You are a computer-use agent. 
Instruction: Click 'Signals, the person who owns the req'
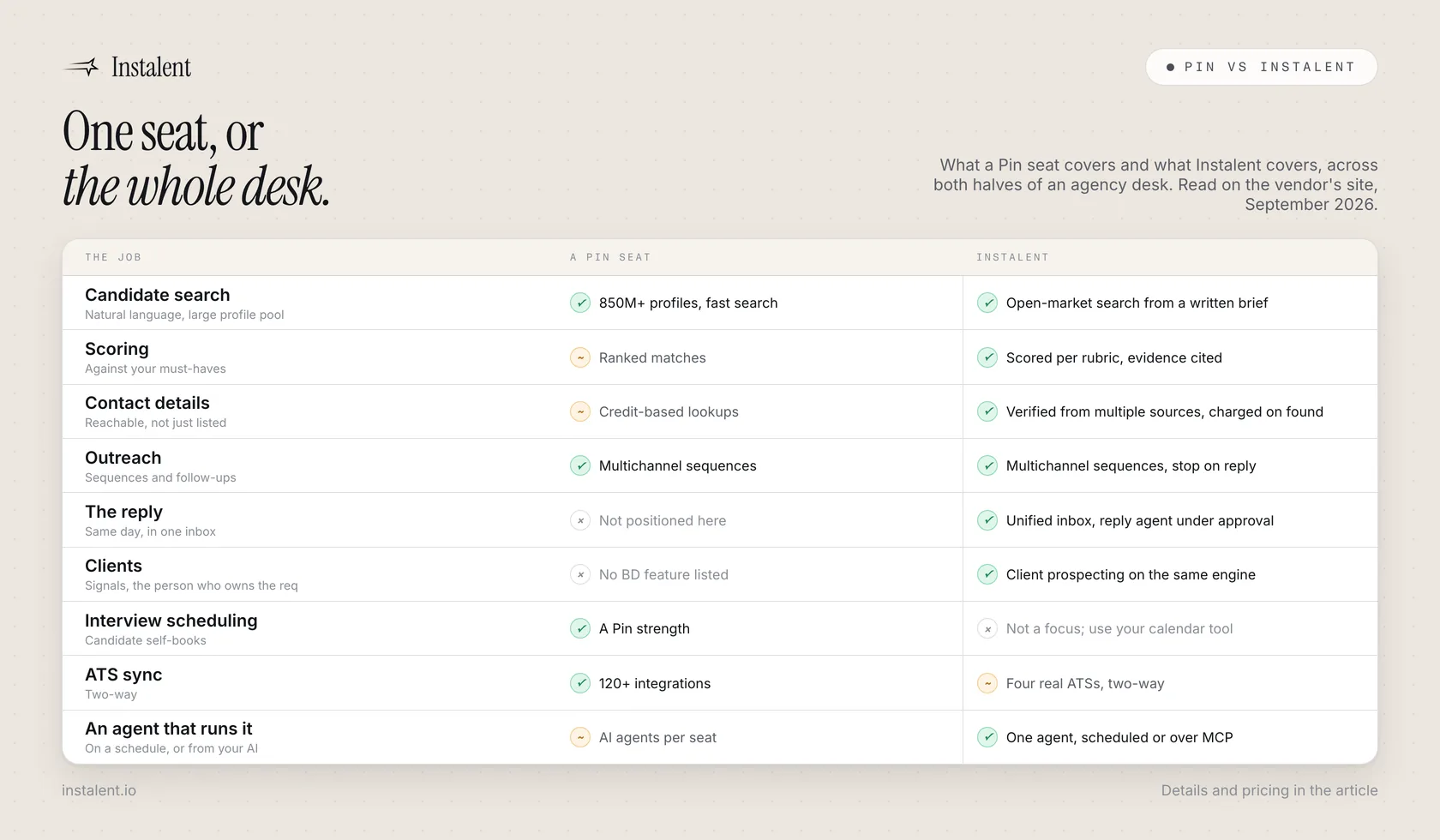(x=191, y=585)
